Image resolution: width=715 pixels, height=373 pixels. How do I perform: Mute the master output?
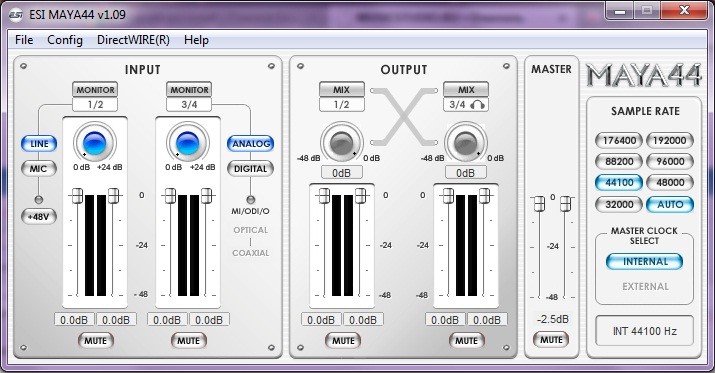point(551,340)
